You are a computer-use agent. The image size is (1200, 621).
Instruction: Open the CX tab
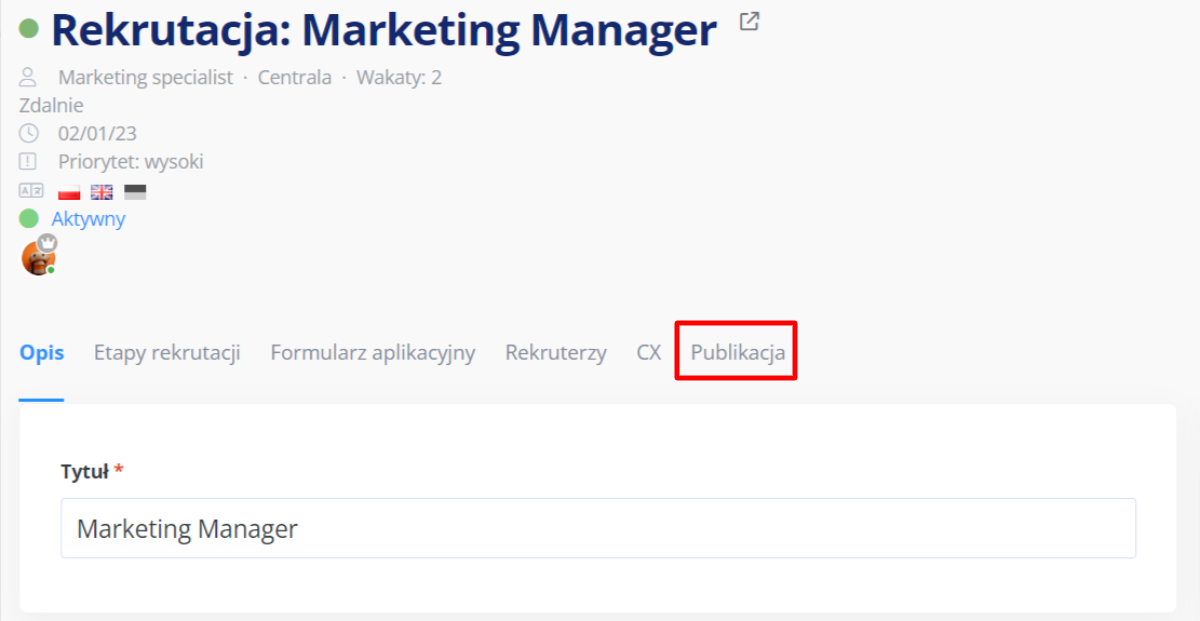648,353
